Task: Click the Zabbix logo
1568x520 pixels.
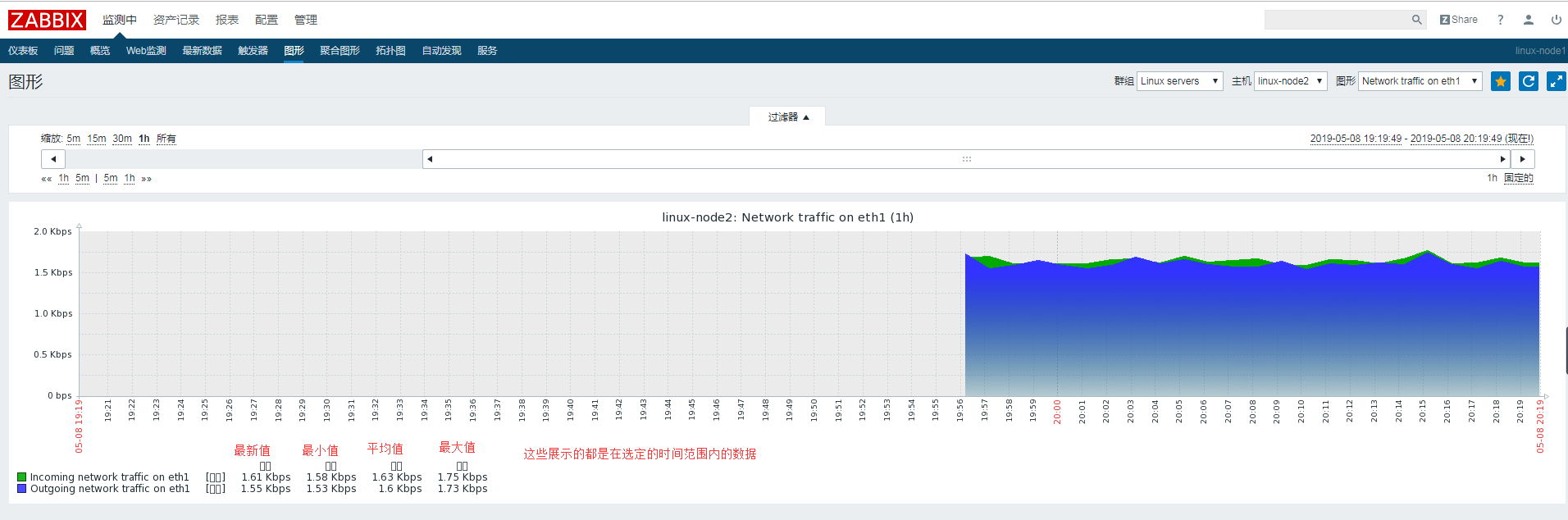Action: pos(47,20)
